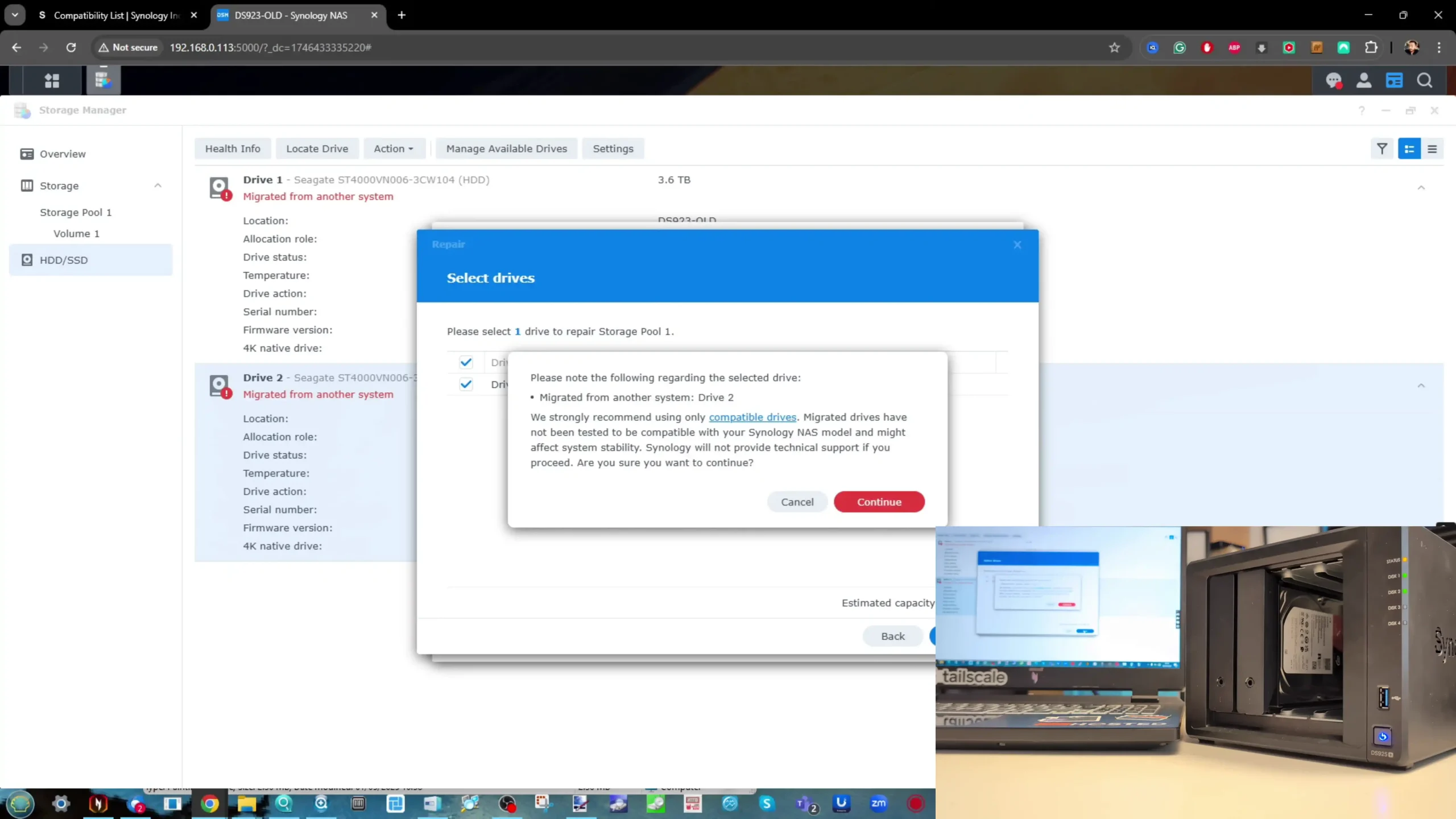The image size is (1456, 819).
Task: Open Overview in Storage Manager sidebar
Action: coord(63,154)
